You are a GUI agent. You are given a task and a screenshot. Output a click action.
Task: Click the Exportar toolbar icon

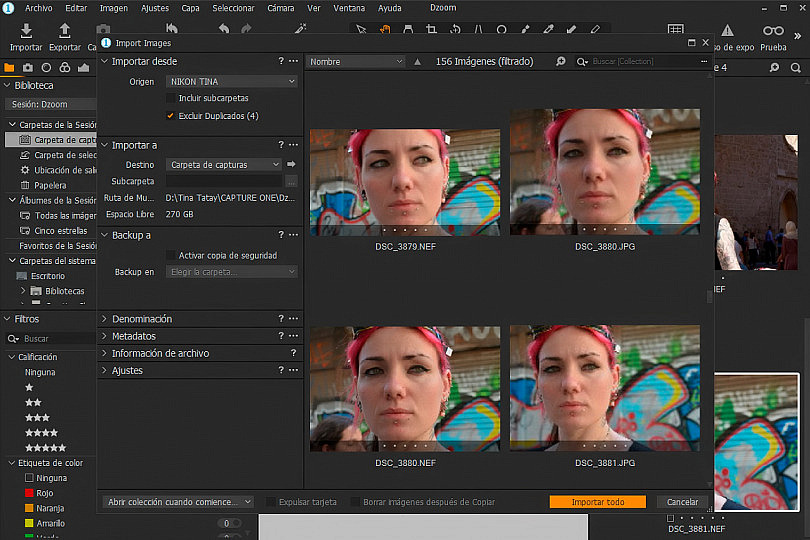coord(65,32)
